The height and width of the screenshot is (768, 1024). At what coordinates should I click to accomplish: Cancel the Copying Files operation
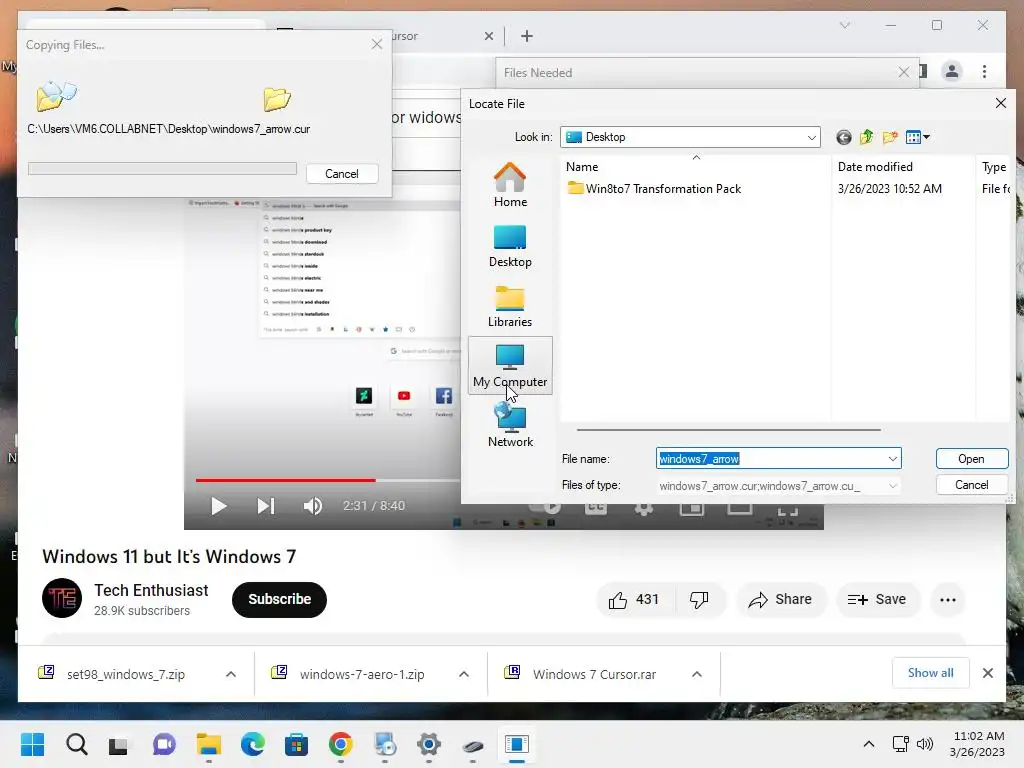(x=342, y=174)
